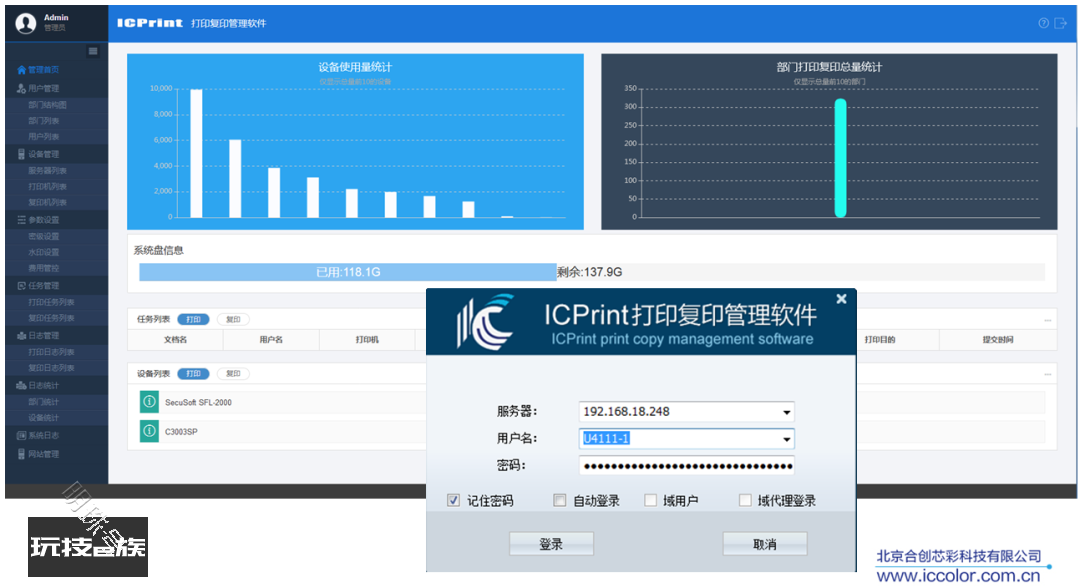
Task: Open 密级设置 in the sidebar
Action: point(43,236)
